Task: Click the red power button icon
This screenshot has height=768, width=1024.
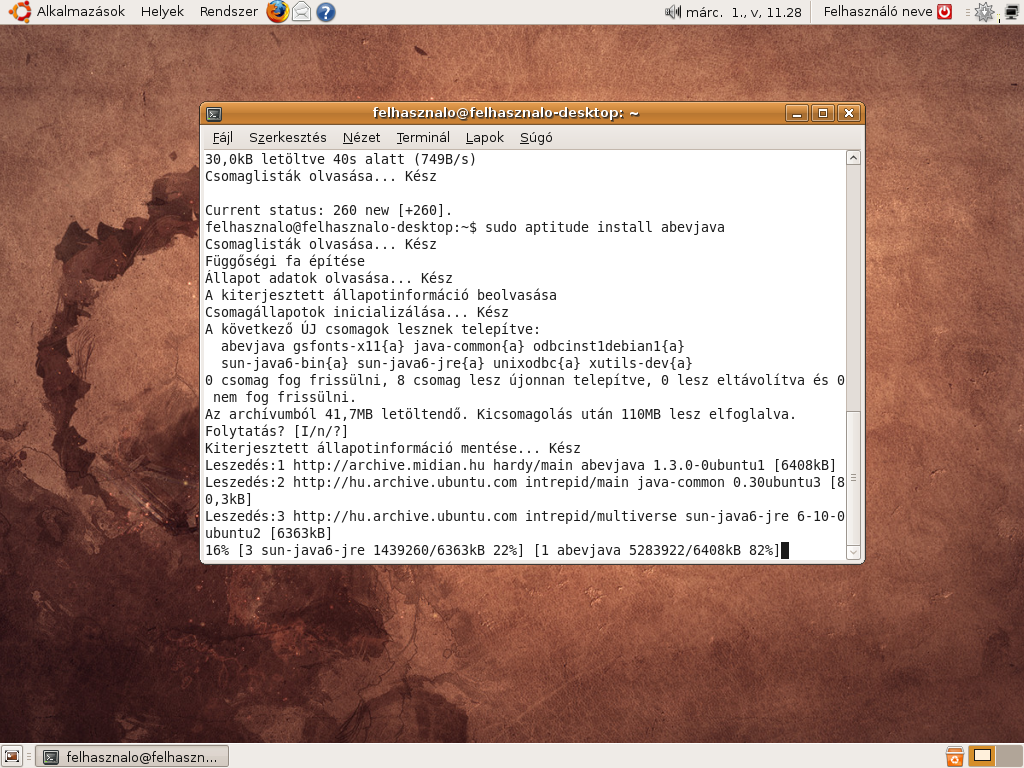Action: click(x=944, y=12)
